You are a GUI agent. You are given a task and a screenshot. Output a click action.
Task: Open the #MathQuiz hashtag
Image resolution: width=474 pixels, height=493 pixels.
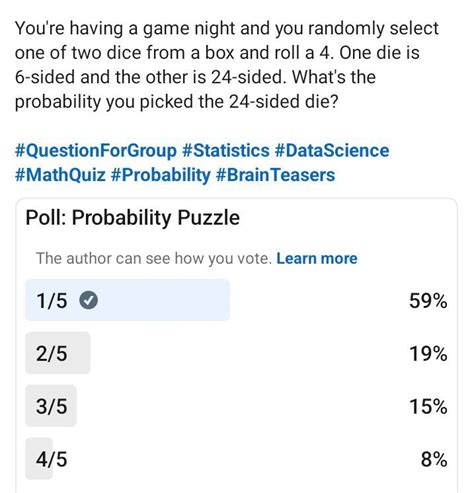[x=60, y=175]
